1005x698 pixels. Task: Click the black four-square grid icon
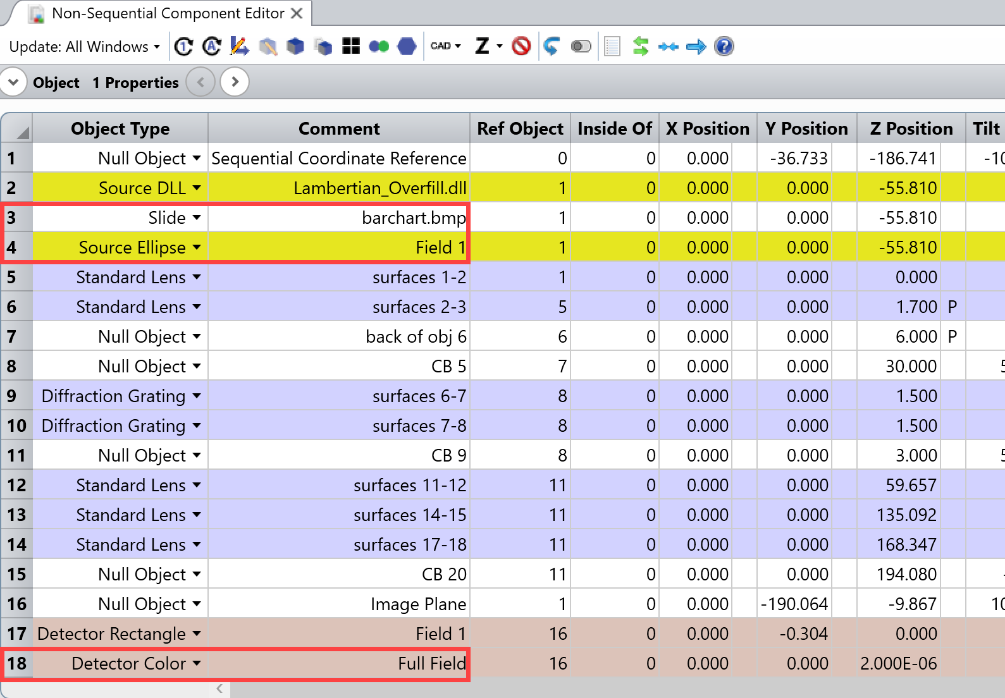(351, 46)
